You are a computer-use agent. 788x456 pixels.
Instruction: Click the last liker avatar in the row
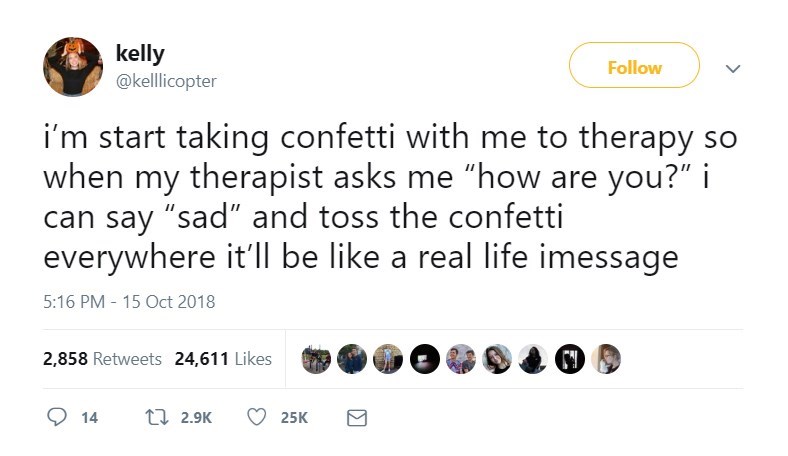pos(606,359)
